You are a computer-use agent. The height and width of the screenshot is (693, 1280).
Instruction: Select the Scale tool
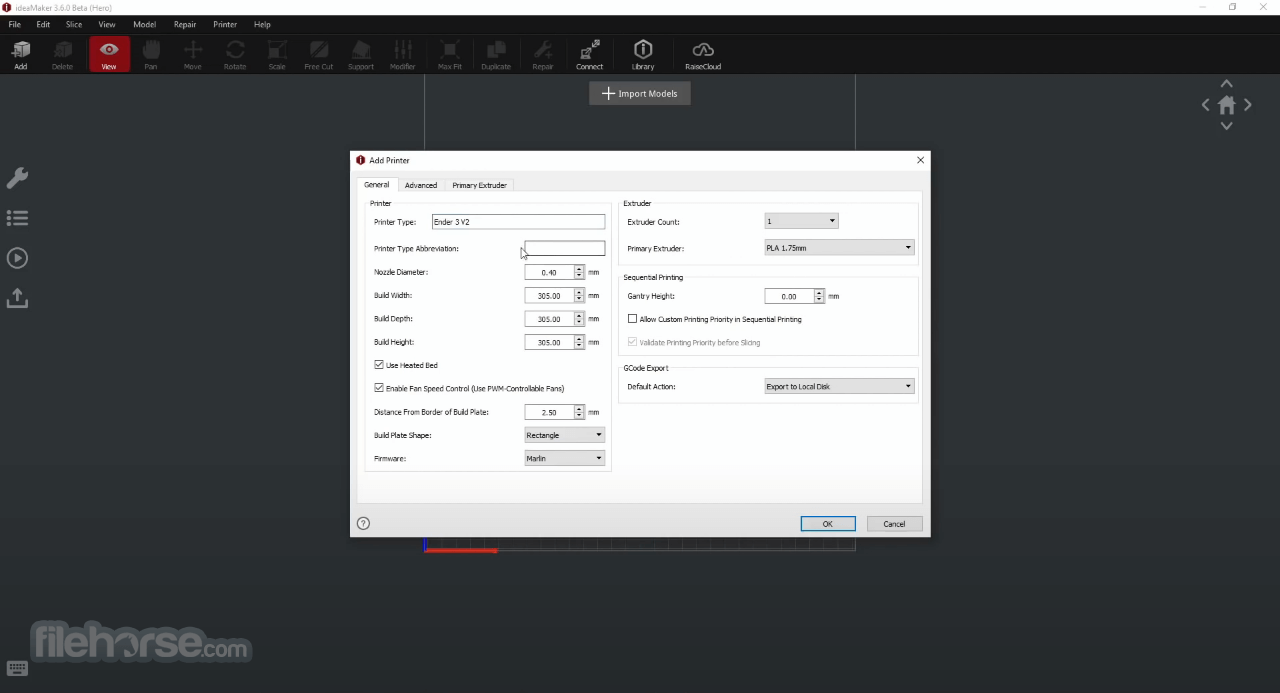(277, 55)
